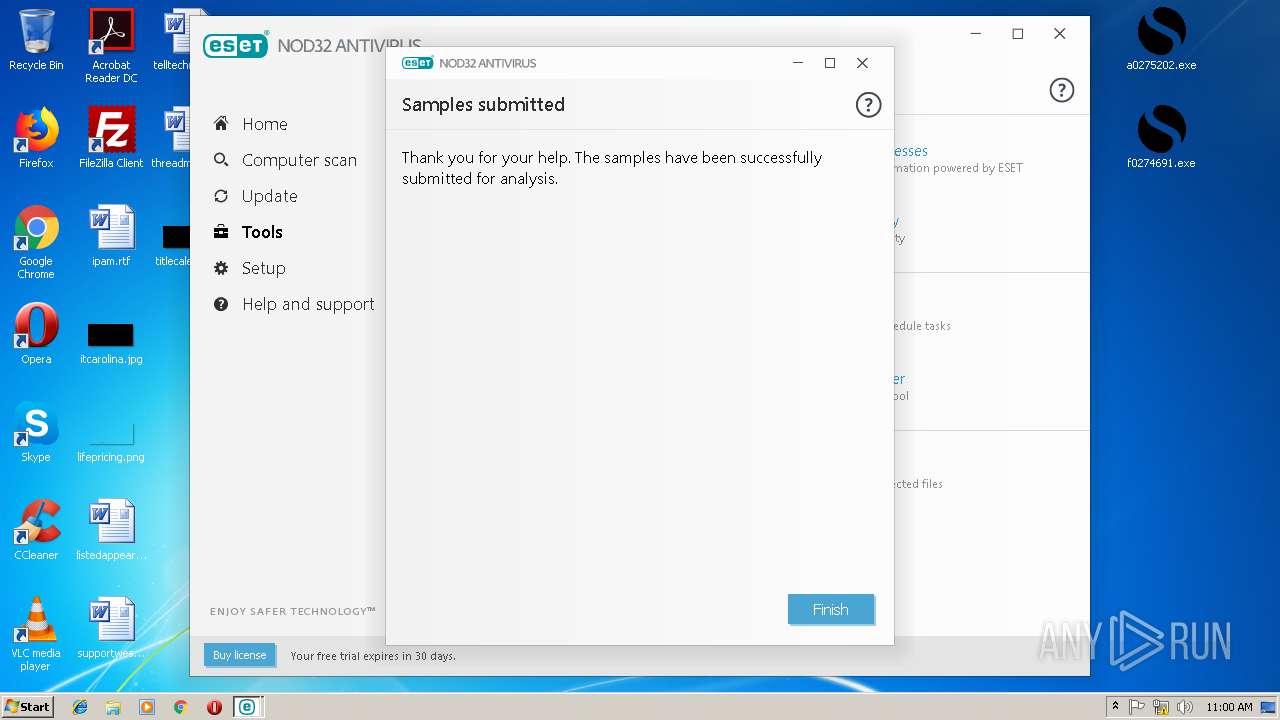The image size is (1280, 720).
Task: Run f0274691.exe on desktop
Action: [x=1161, y=138]
